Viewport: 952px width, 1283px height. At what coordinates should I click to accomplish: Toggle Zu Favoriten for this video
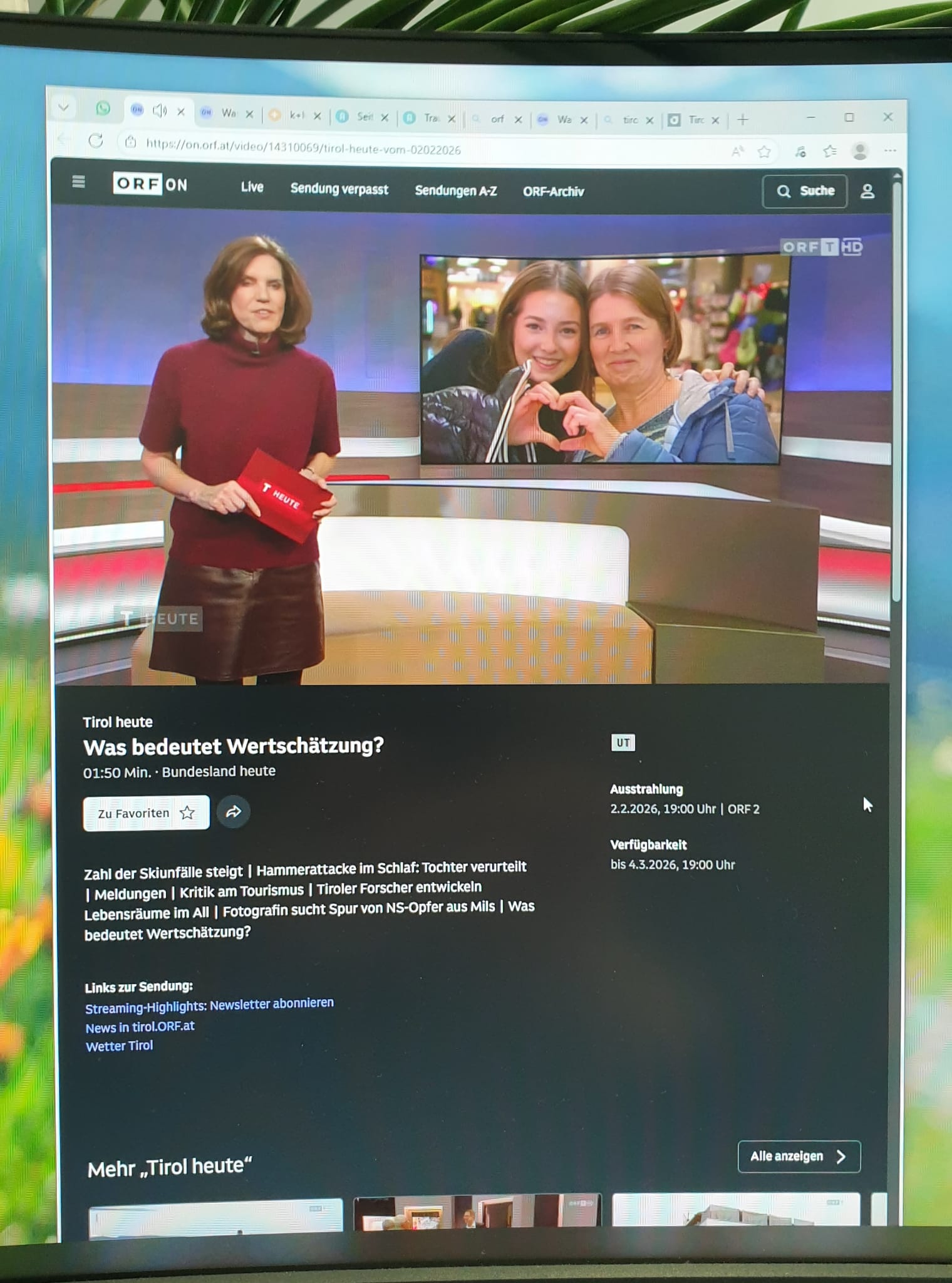click(x=146, y=813)
